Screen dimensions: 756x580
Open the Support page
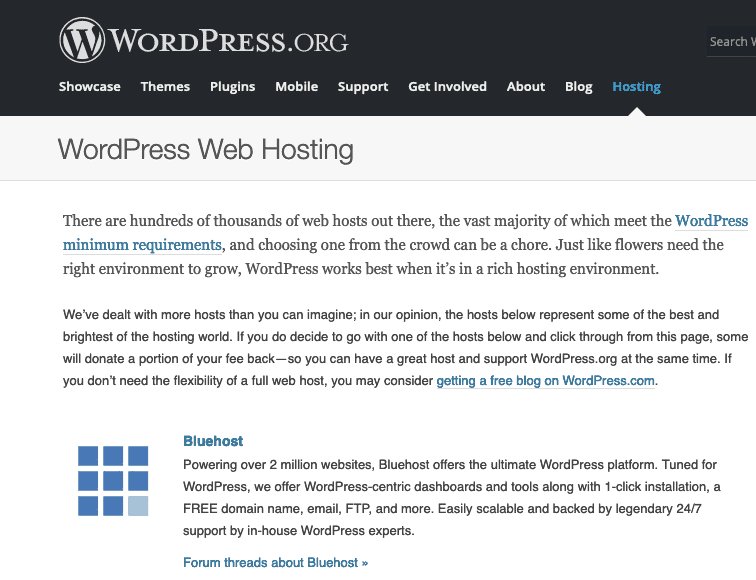(x=363, y=87)
